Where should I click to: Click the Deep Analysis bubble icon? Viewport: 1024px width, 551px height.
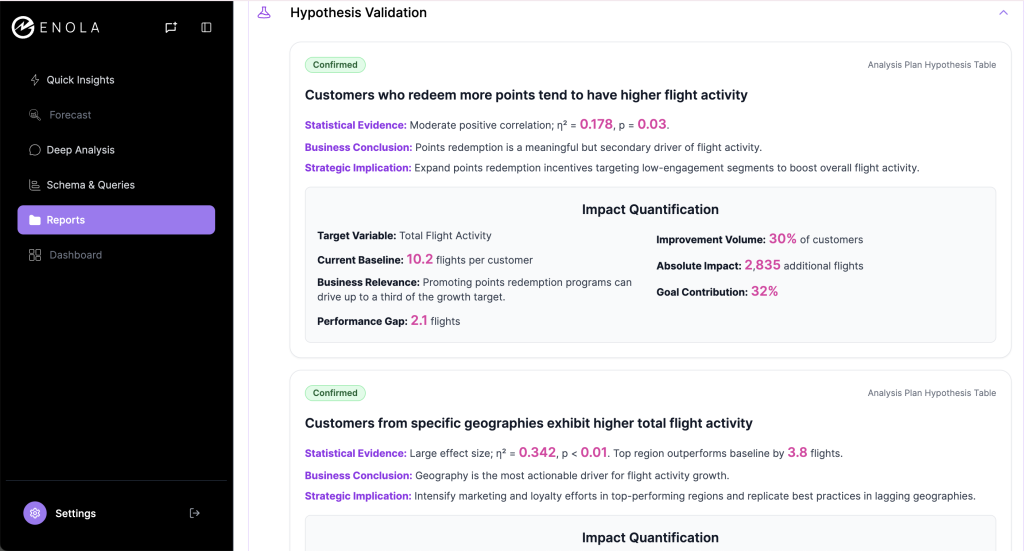click(35, 150)
